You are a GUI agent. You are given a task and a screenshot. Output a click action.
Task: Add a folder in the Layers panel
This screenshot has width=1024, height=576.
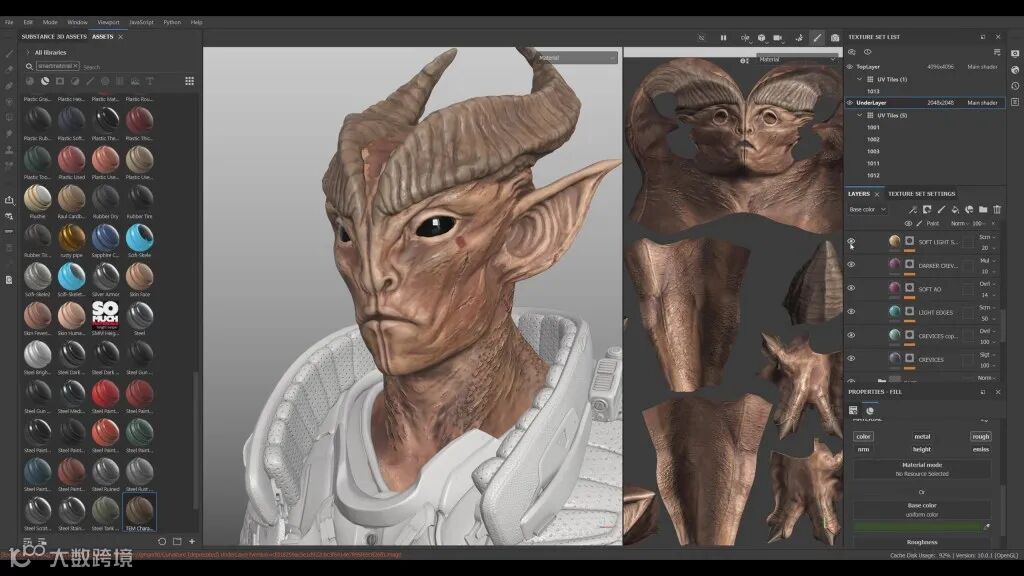pyautogui.click(x=983, y=210)
